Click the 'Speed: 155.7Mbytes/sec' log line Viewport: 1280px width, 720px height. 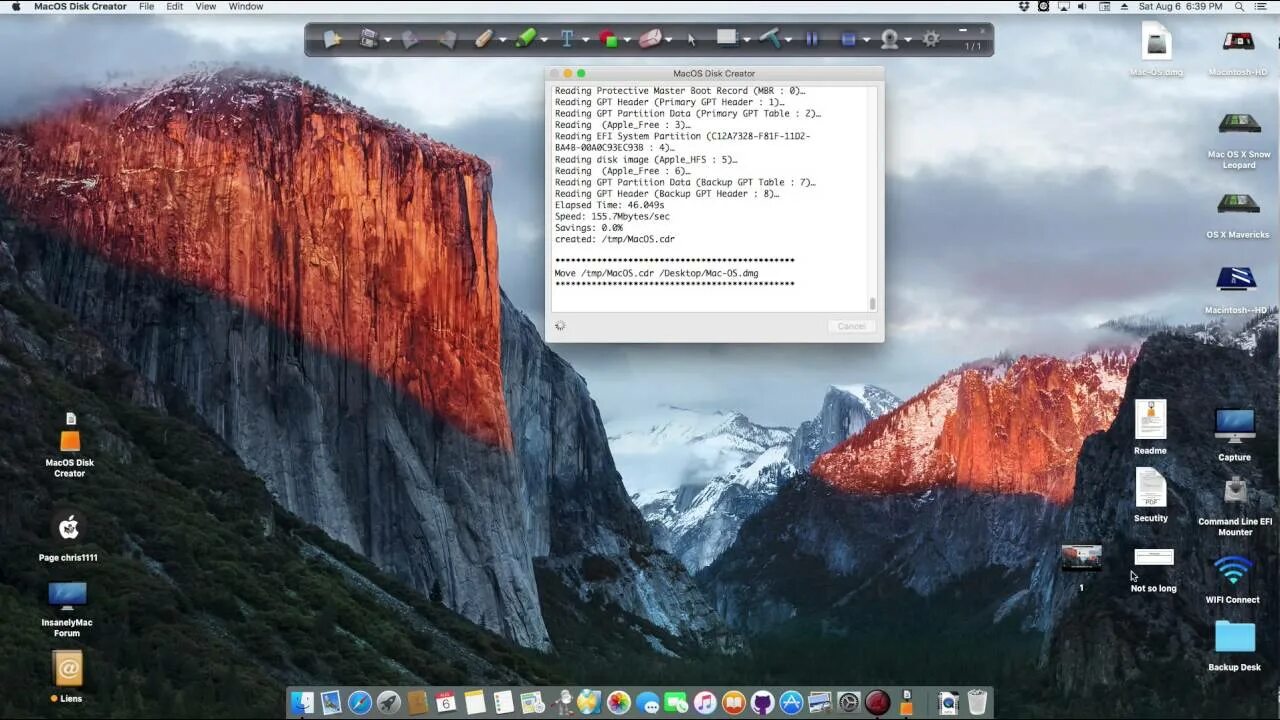coord(612,216)
